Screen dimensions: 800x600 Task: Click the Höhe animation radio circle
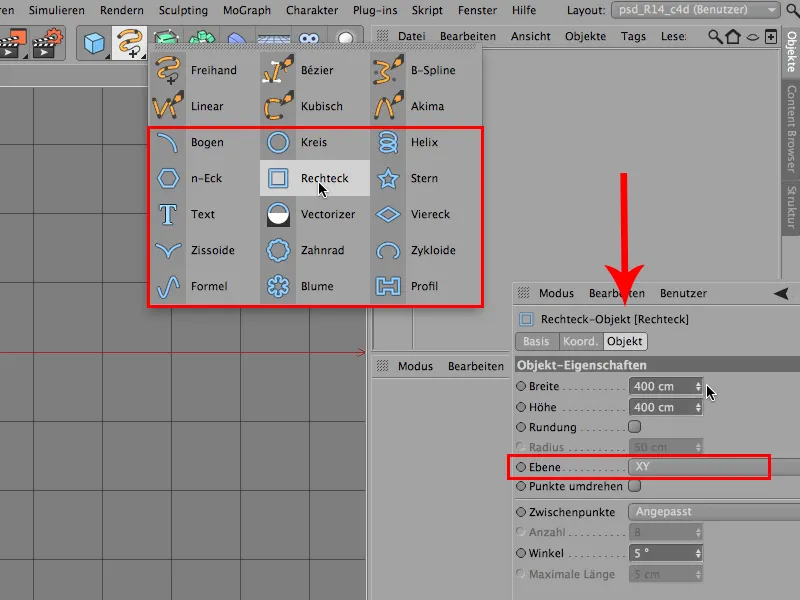pos(520,407)
